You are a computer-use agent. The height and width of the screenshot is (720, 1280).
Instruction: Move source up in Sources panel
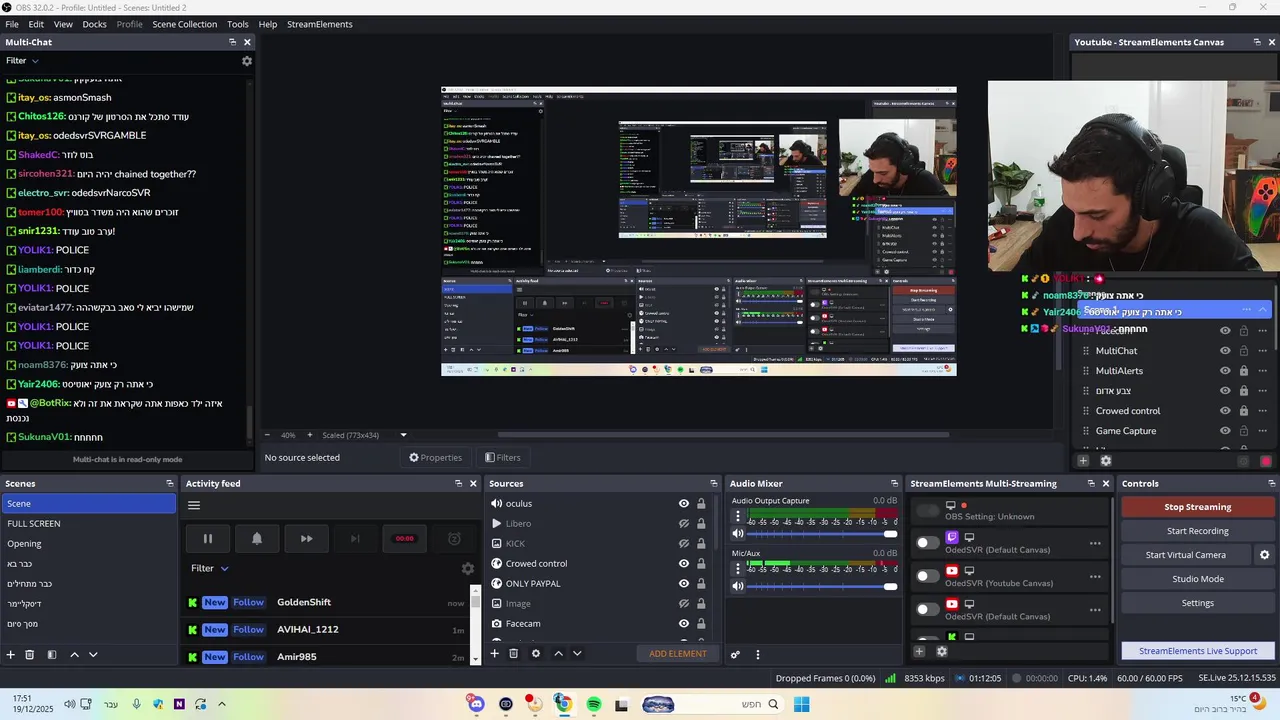pyautogui.click(x=558, y=654)
